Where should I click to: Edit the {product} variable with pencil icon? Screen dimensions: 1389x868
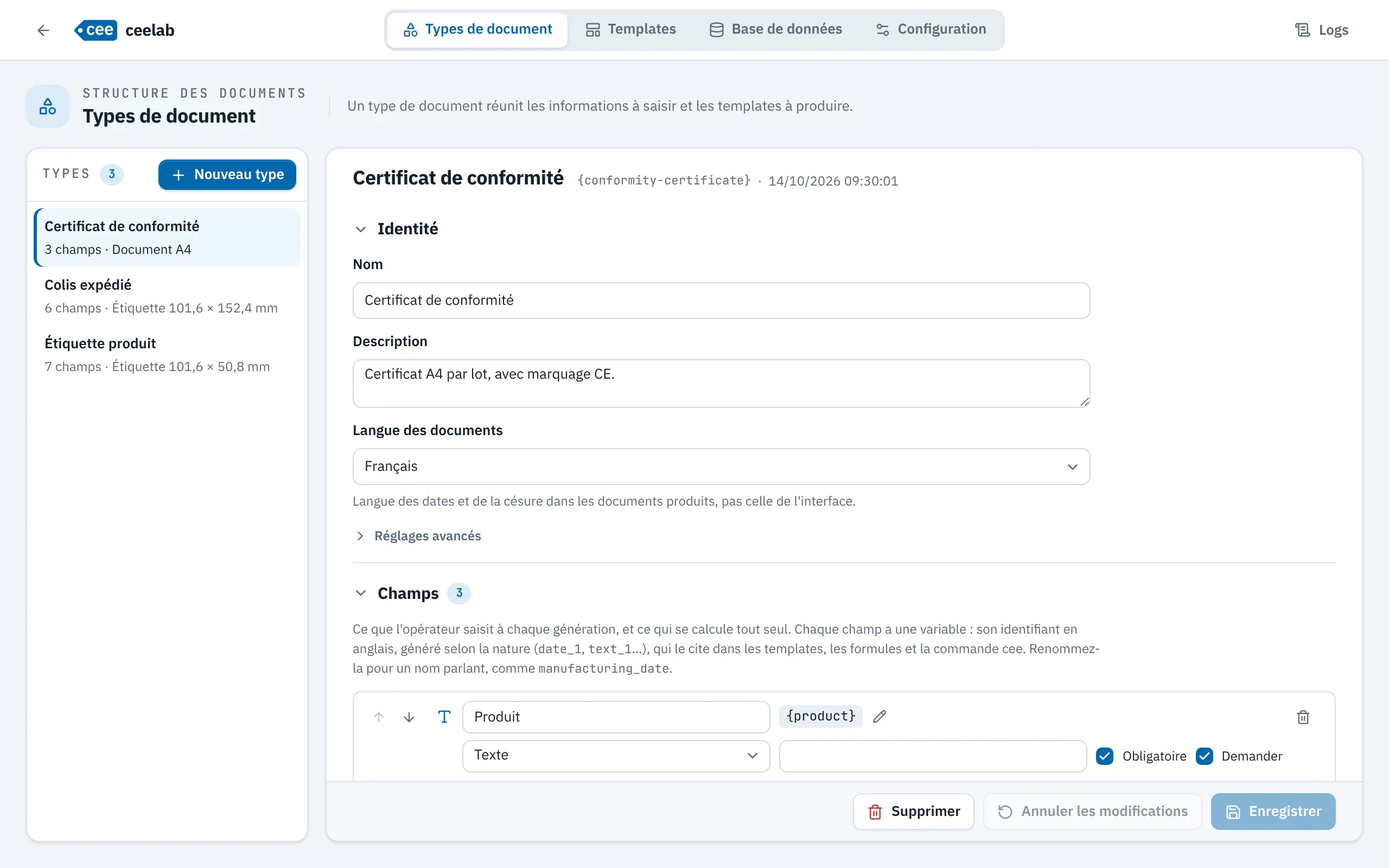(880, 717)
